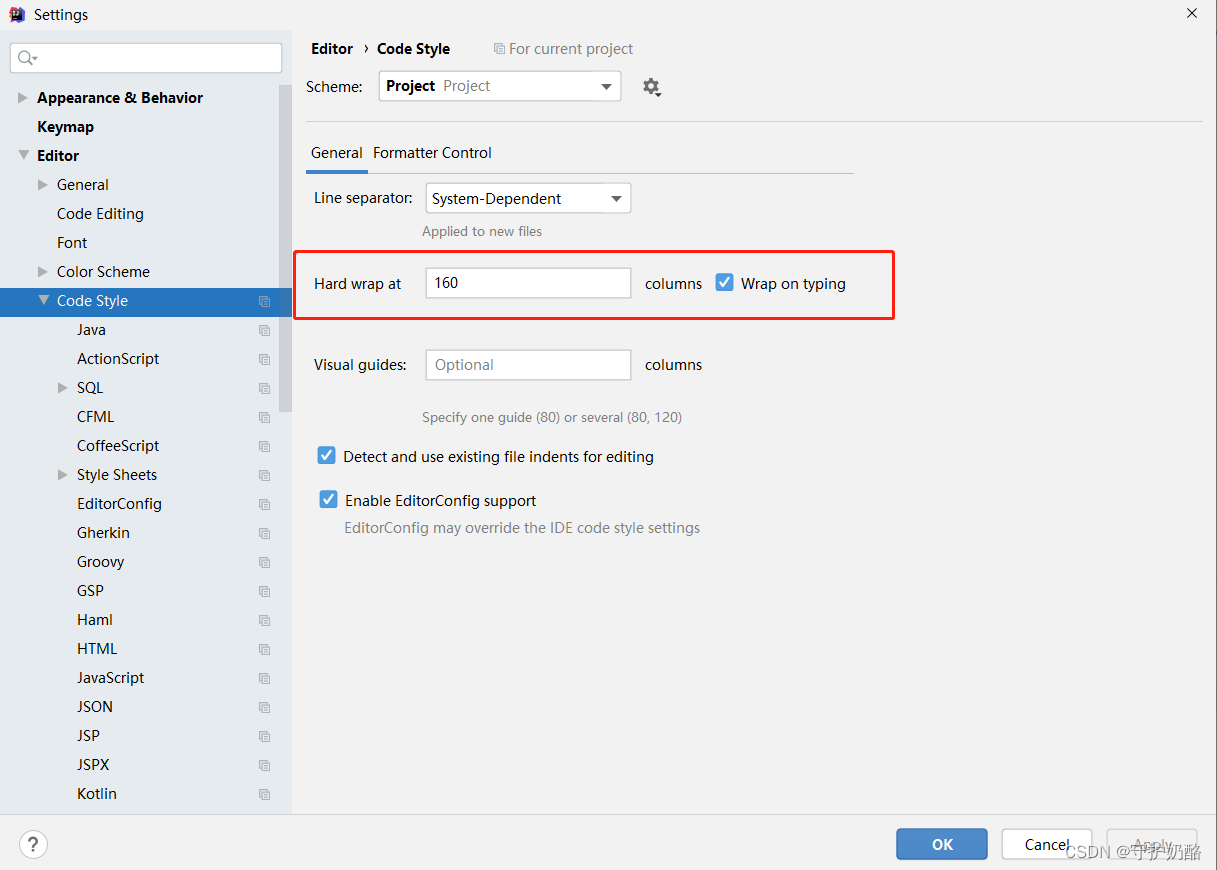Disable Enable EditorConfig support checkbox

click(x=328, y=499)
